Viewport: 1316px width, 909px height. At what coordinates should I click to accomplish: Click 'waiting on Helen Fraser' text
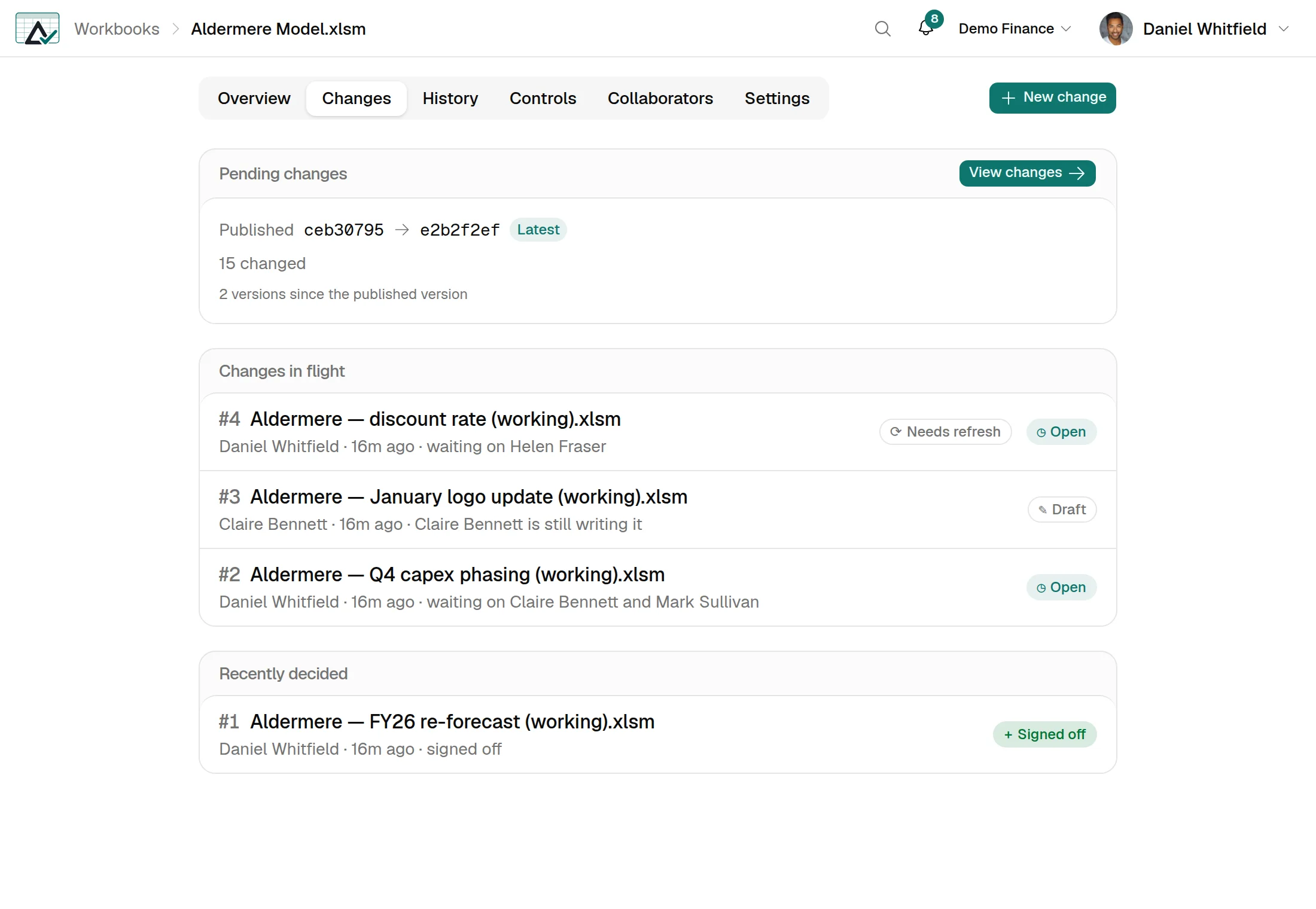516,447
